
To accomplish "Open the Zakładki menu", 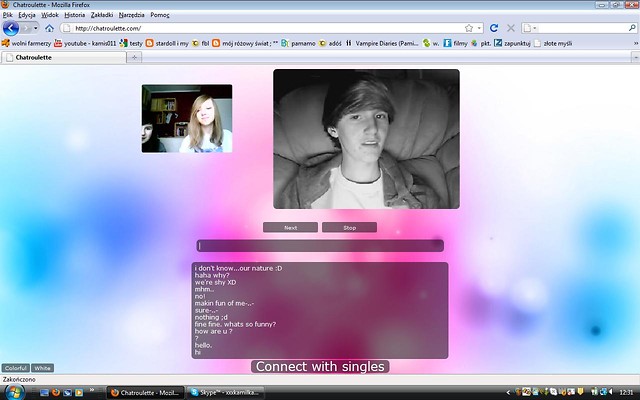I will coord(102,15).
